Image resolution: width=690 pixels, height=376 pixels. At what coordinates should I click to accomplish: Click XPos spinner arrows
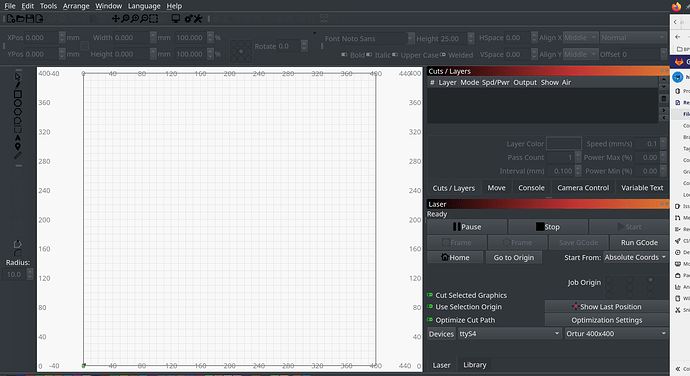62,37
